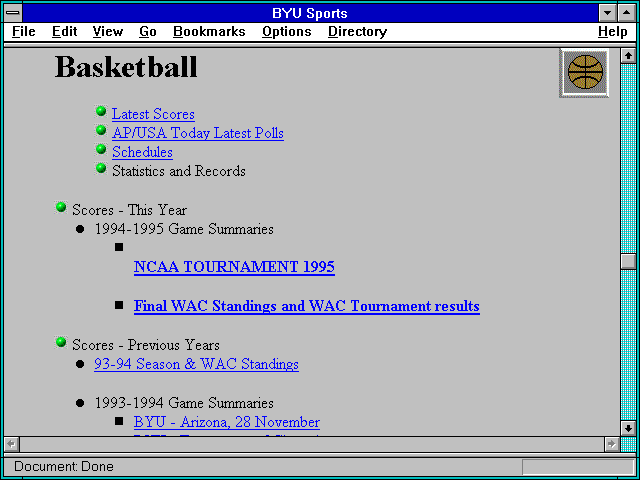Click the Basketball page heading
Viewport: 640px width, 480px height.
click(126, 67)
